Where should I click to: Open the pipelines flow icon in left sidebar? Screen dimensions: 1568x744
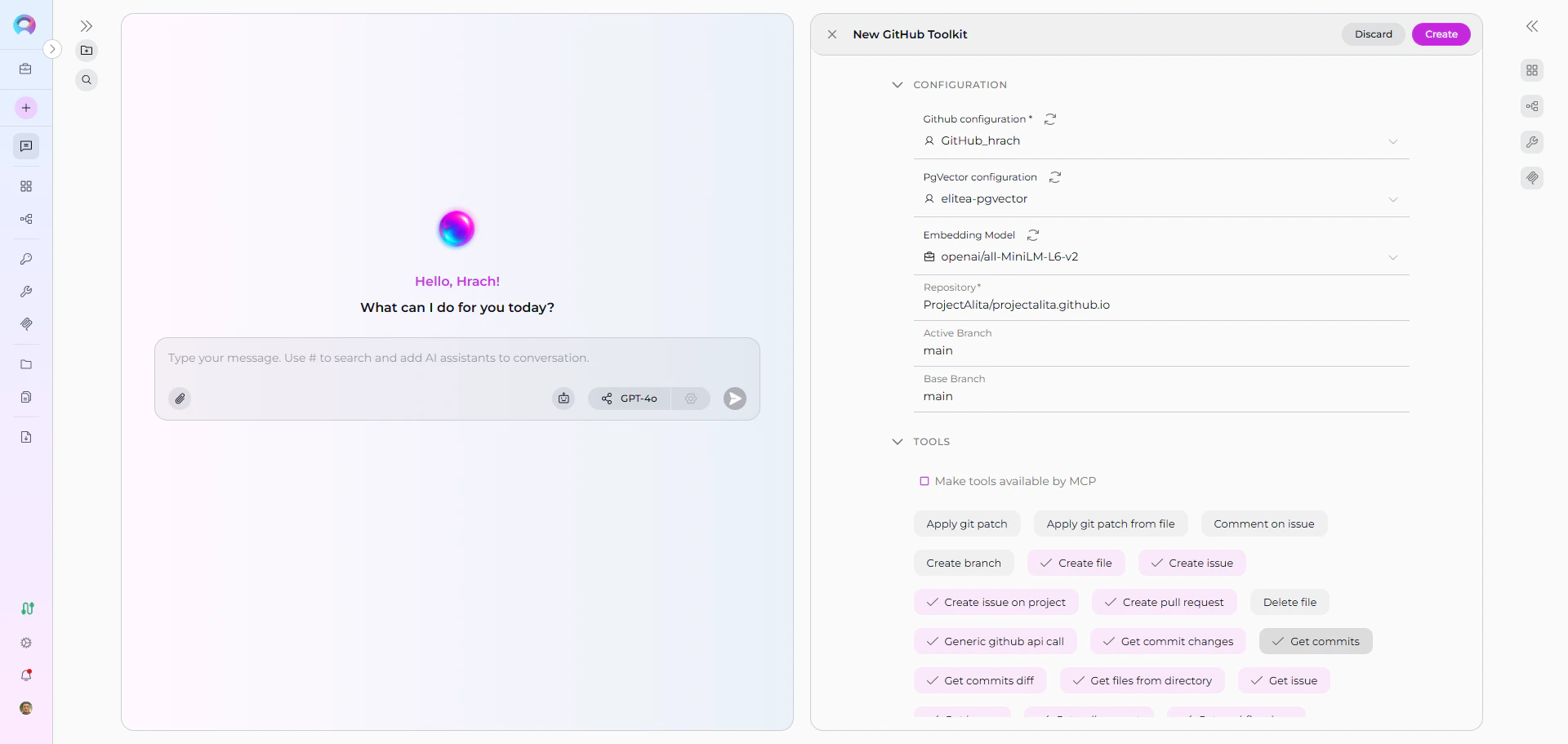click(26, 219)
